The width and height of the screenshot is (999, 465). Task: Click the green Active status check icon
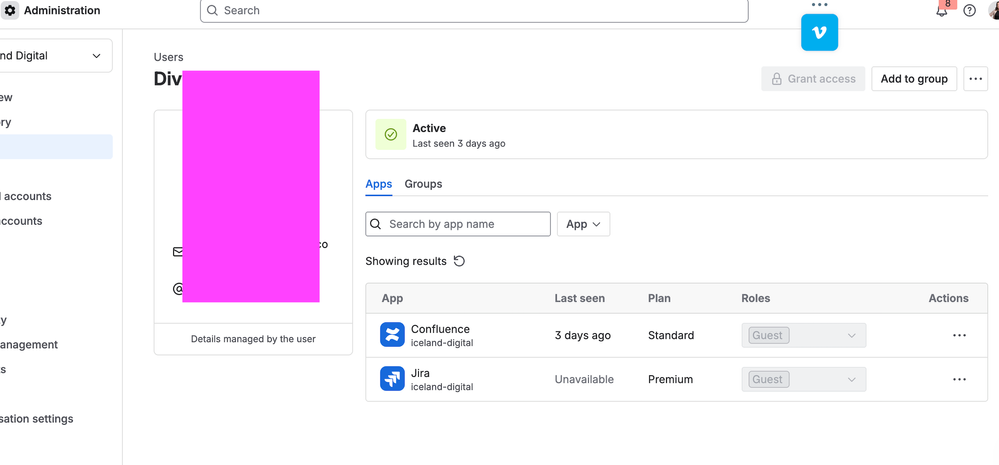coord(391,134)
